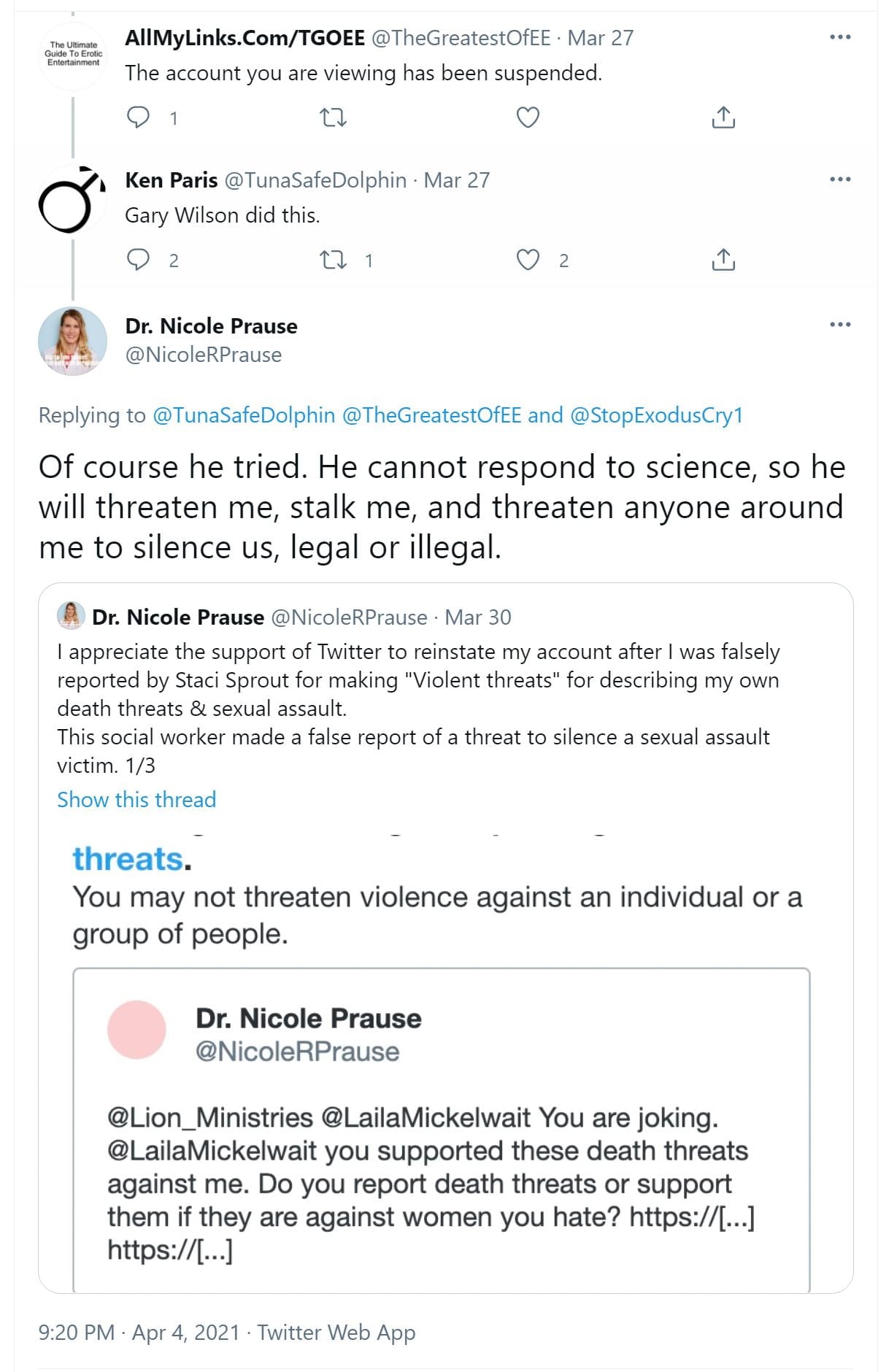This screenshot has height=1372, width=889.
Task: Click the @TheGreatestOfEE reply mention link
Action: click(x=431, y=415)
